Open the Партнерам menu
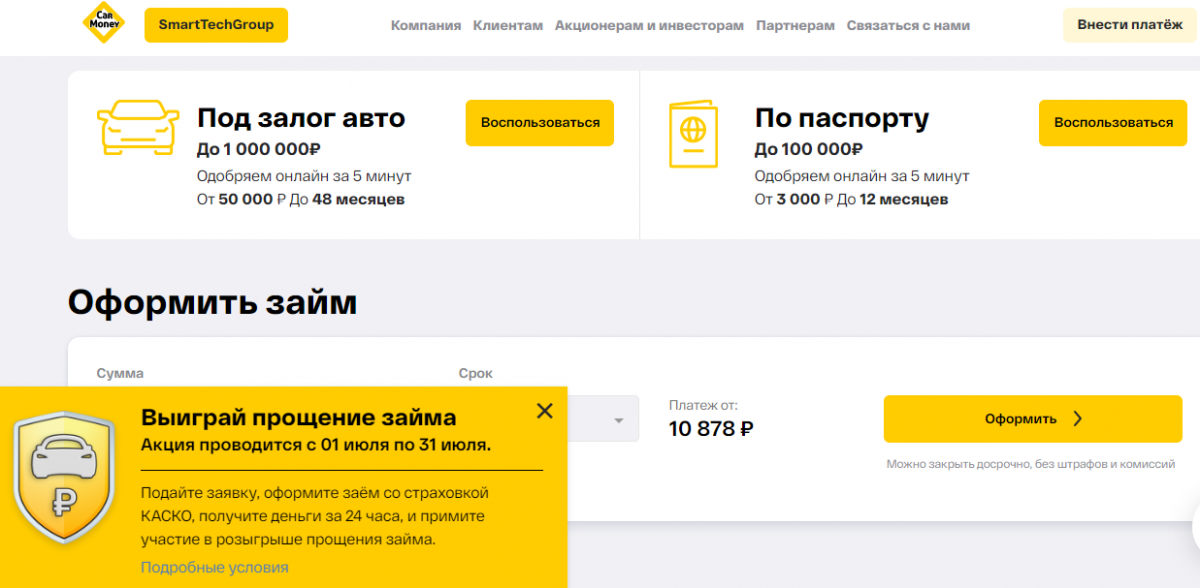 (x=795, y=26)
